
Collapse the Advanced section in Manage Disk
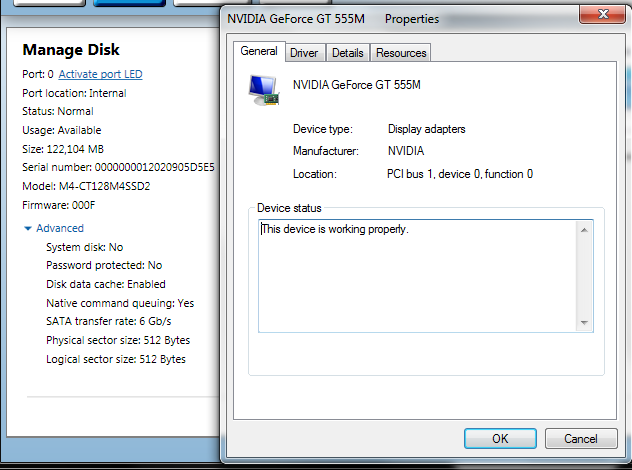point(28,229)
